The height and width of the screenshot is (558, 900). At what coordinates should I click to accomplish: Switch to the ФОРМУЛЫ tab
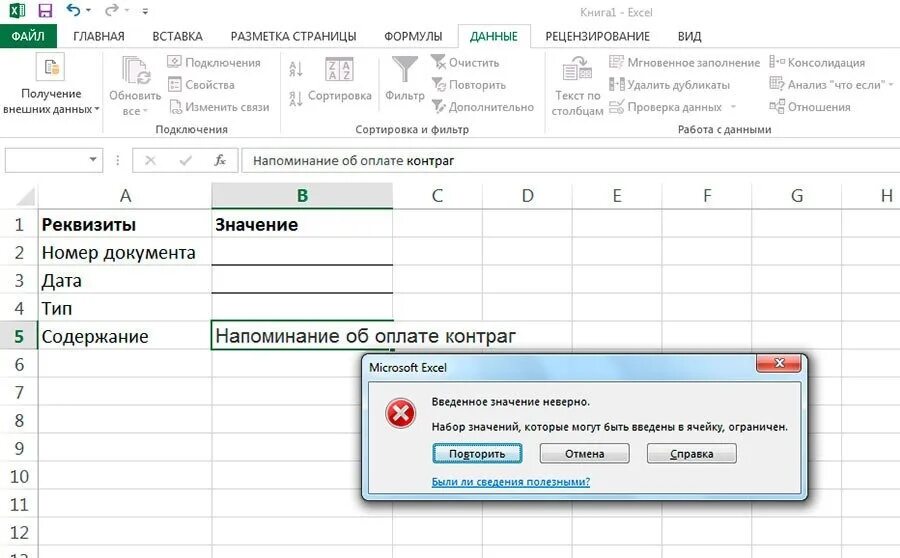(413, 36)
